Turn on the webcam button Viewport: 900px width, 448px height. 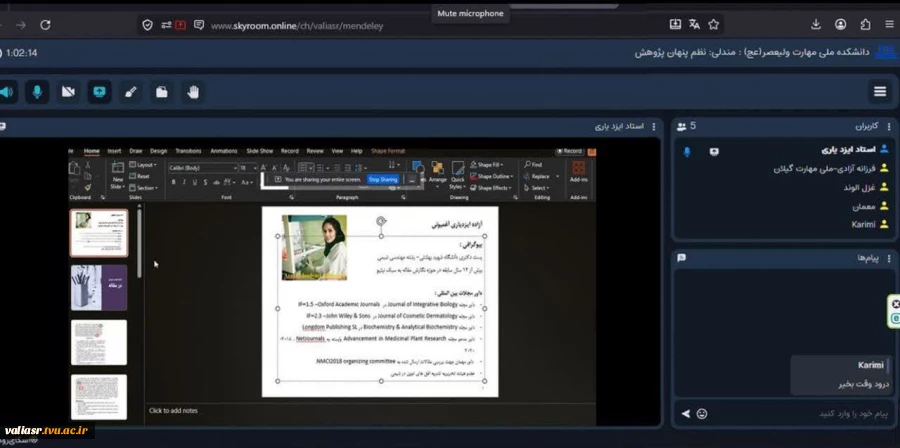[68, 92]
